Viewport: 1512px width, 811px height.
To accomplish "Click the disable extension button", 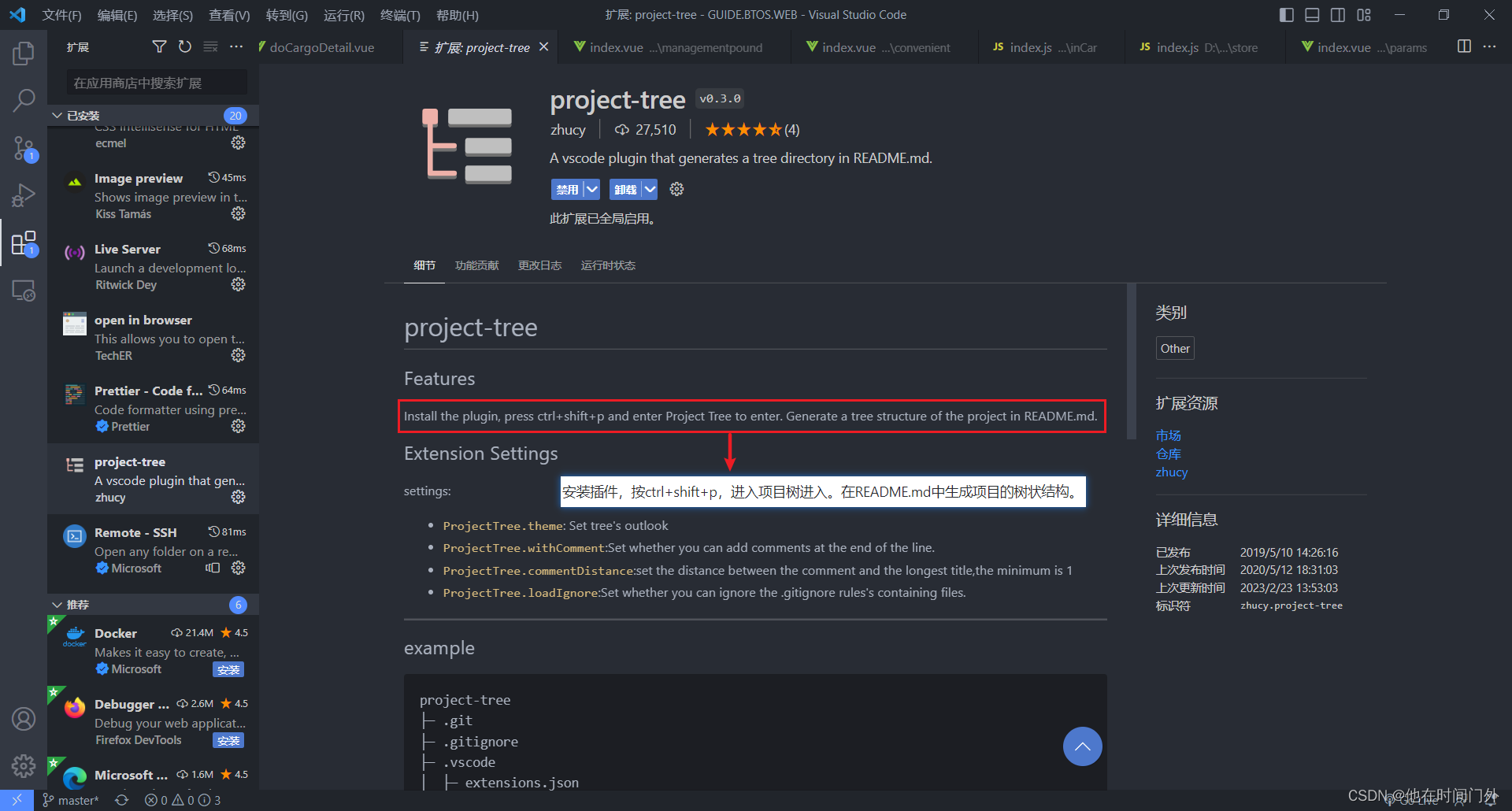I will point(567,189).
